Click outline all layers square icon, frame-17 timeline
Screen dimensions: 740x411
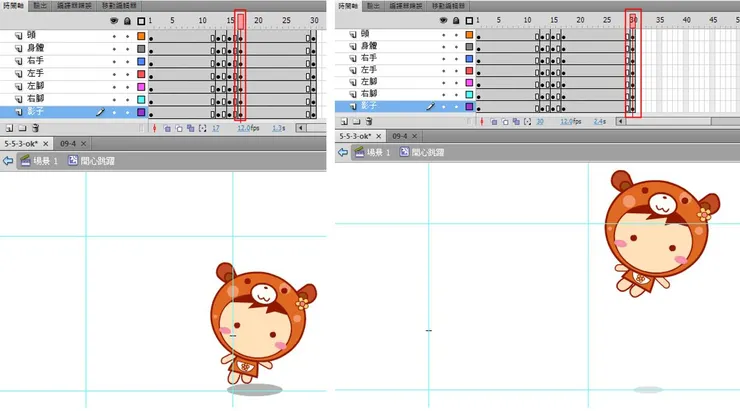(141, 21)
